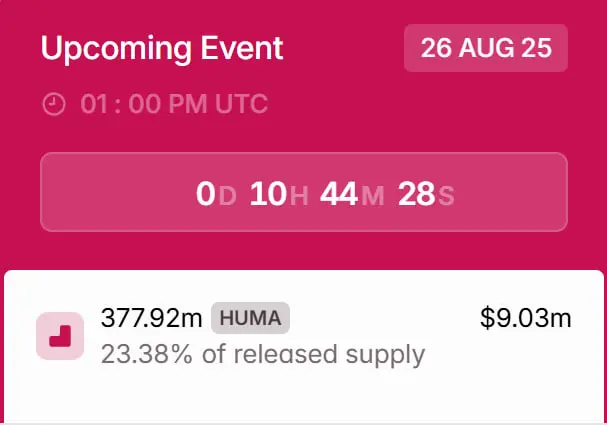Click the clock icon beside event time
This screenshot has width=607, height=425.
(x=54, y=104)
